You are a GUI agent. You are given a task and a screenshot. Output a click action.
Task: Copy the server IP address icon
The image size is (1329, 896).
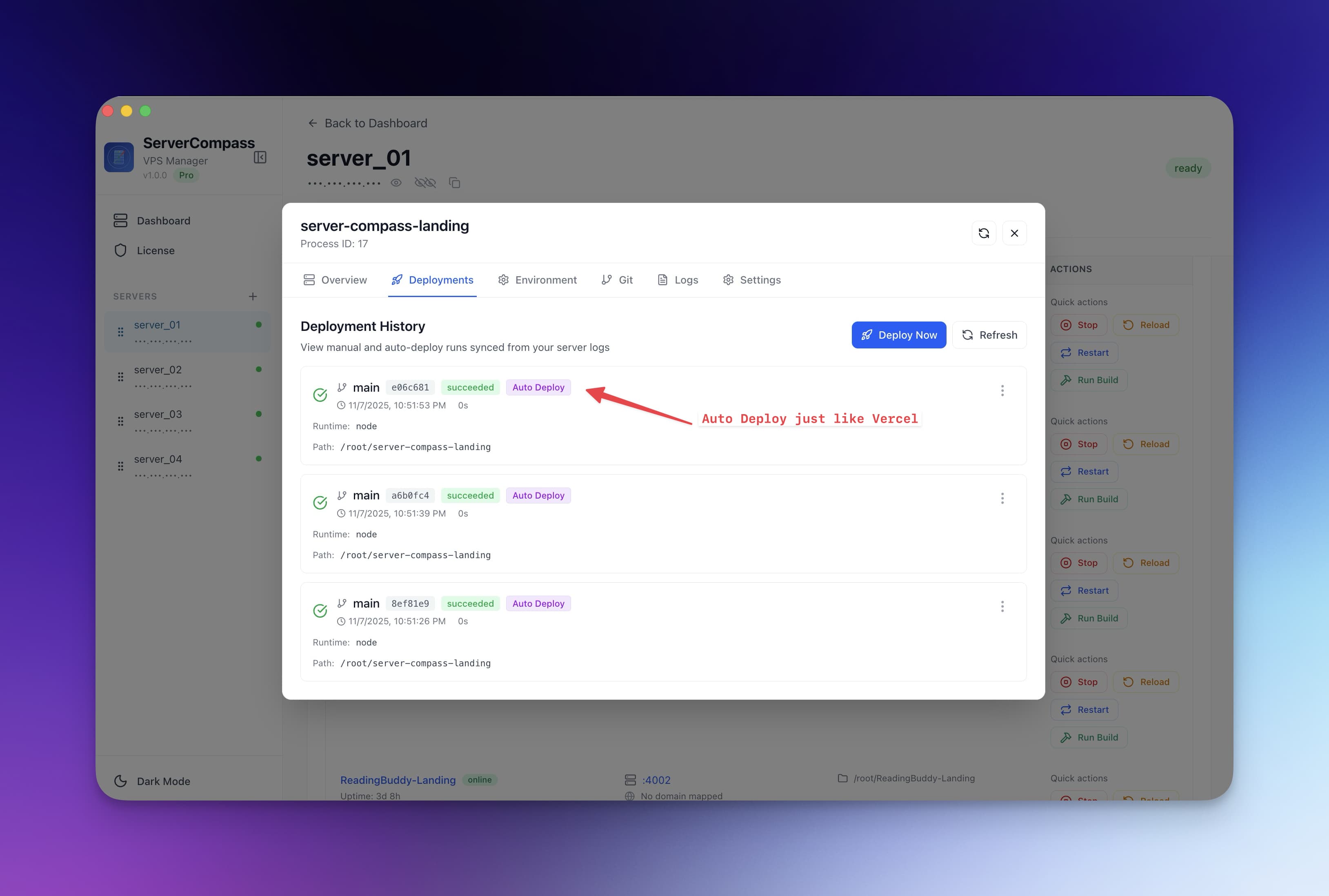coord(454,183)
